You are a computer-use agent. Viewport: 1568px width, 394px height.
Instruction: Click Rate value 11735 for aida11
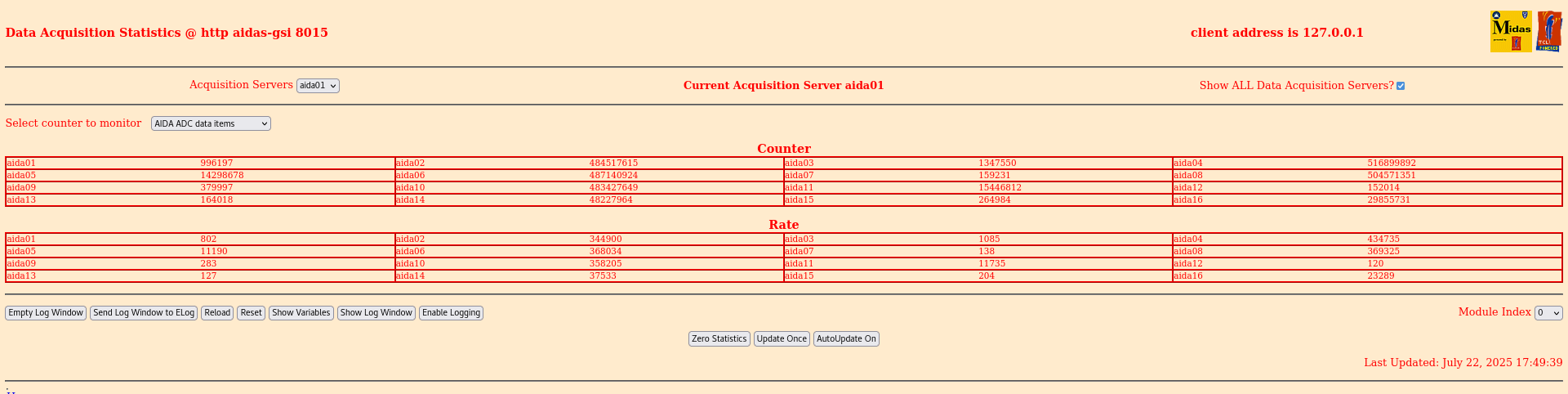tap(992, 264)
